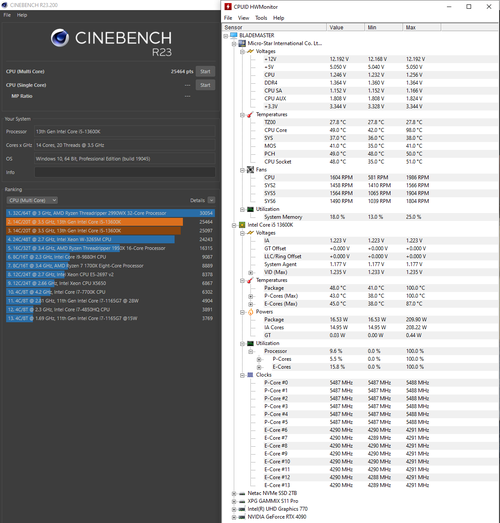Open the HWMonitor Help menu
Image resolution: width=500 pixels, height=523 pixels.
(x=279, y=18)
